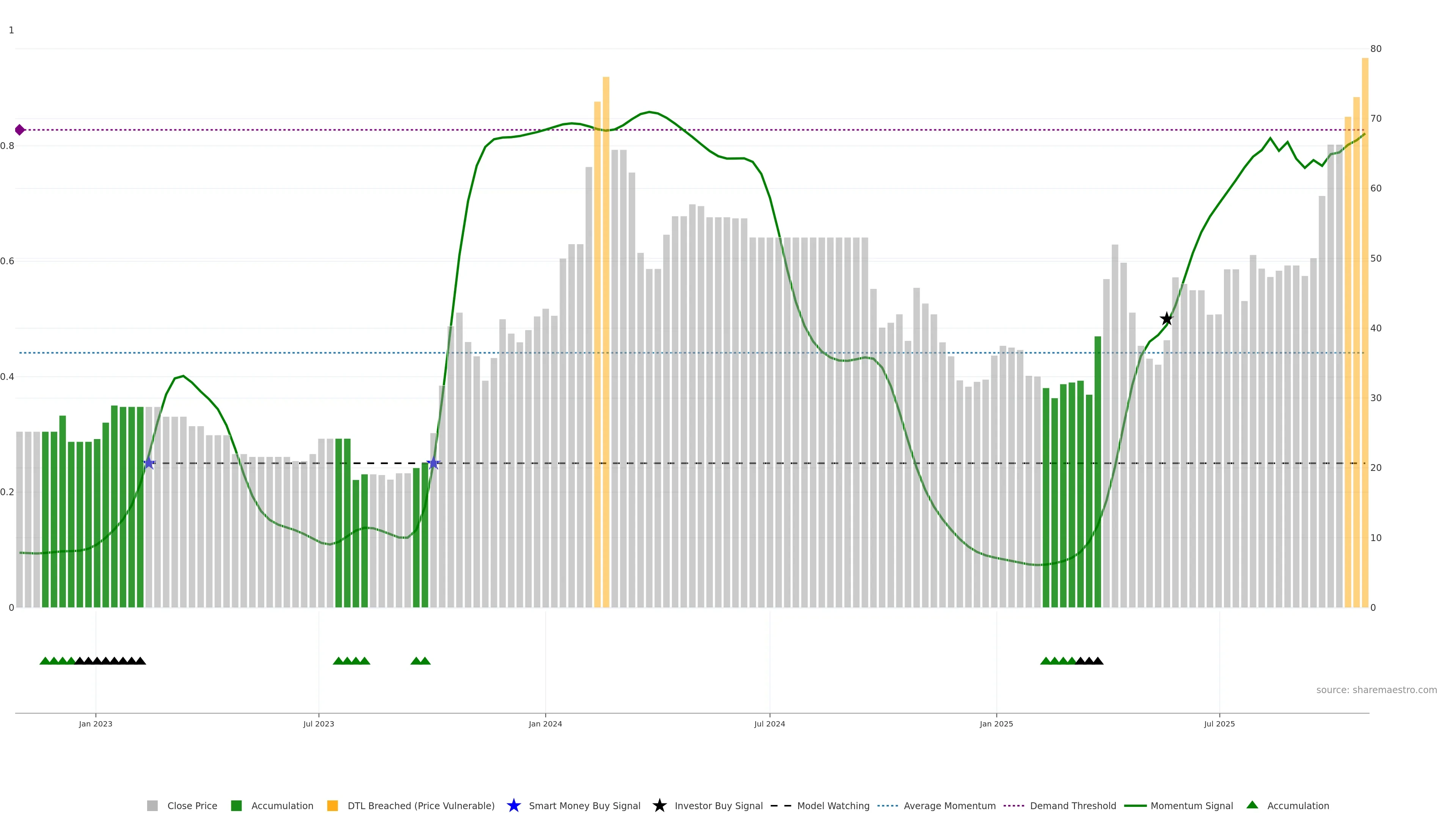The height and width of the screenshot is (819, 1456).
Task: Click the black Investor Buy Signal star on the chart
Action: (x=1166, y=319)
